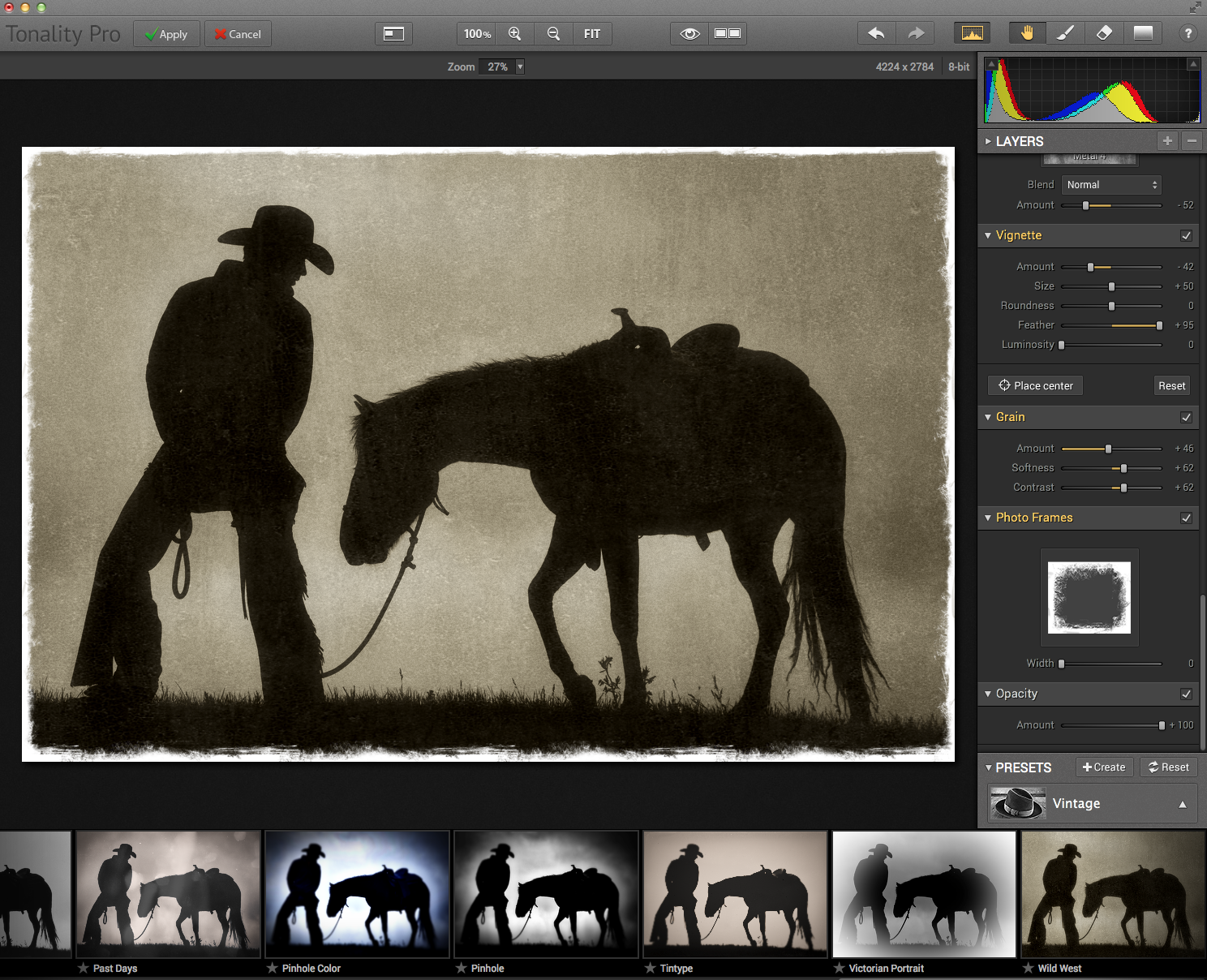Image resolution: width=1207 pixels, height=980 pixels.
Task: Collapse the Vignette section
Action: pyautogui.click(x=988, y=235)
